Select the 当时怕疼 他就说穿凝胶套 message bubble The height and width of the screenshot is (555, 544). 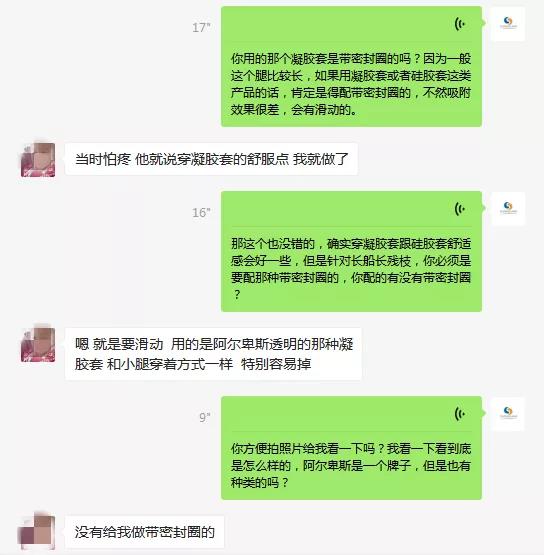click(x=211, y=159)
